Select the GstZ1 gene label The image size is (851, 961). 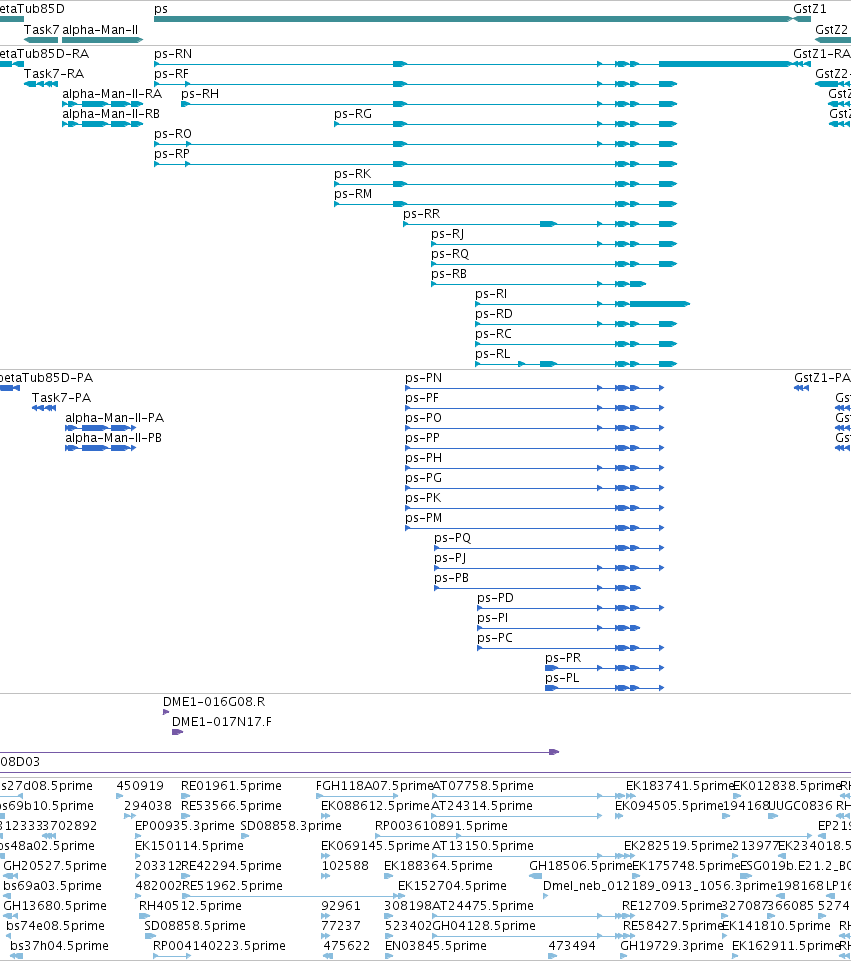pyautogui.click(x=809, y=9)
